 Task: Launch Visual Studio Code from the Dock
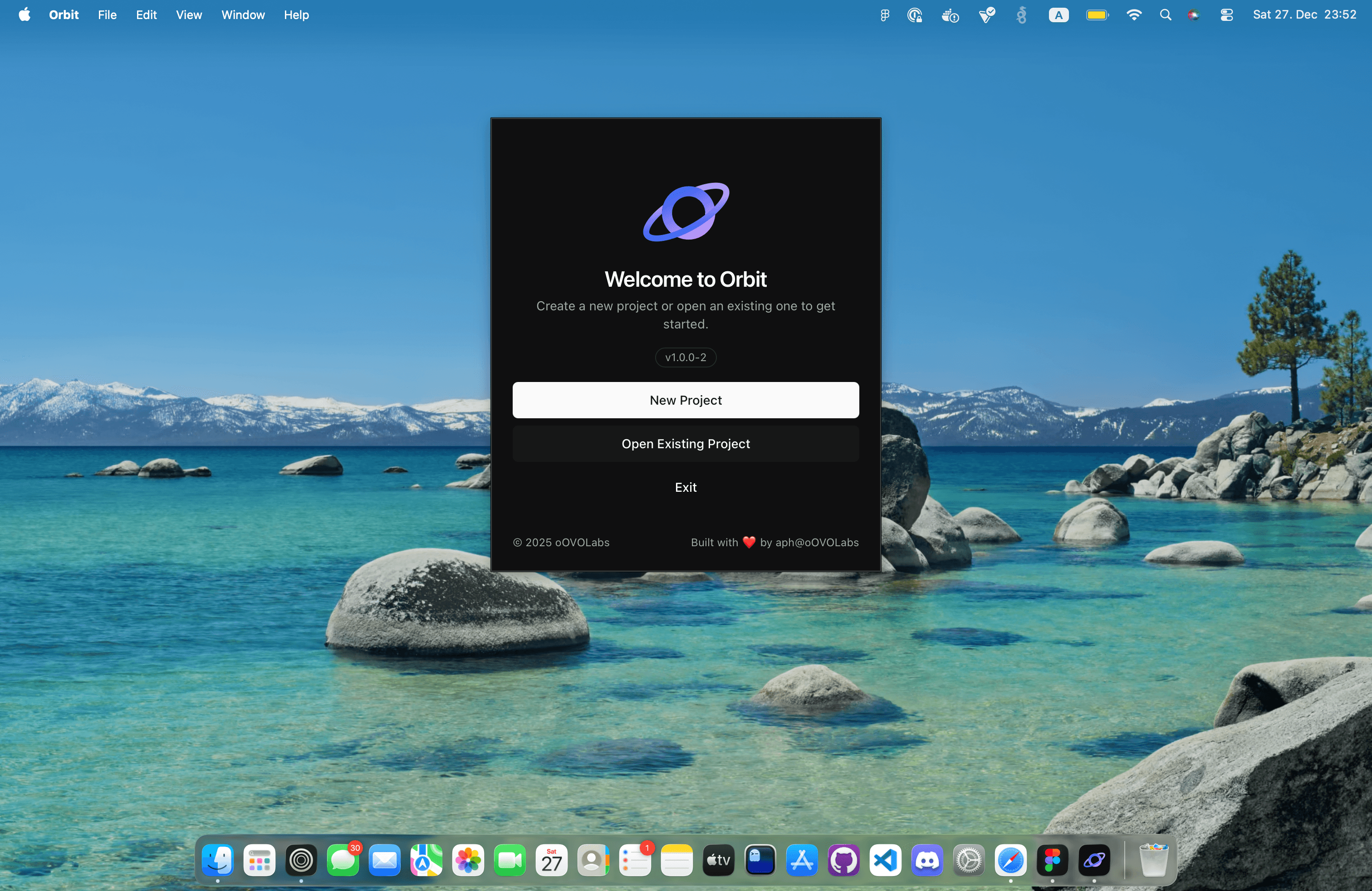pos(885,861)
